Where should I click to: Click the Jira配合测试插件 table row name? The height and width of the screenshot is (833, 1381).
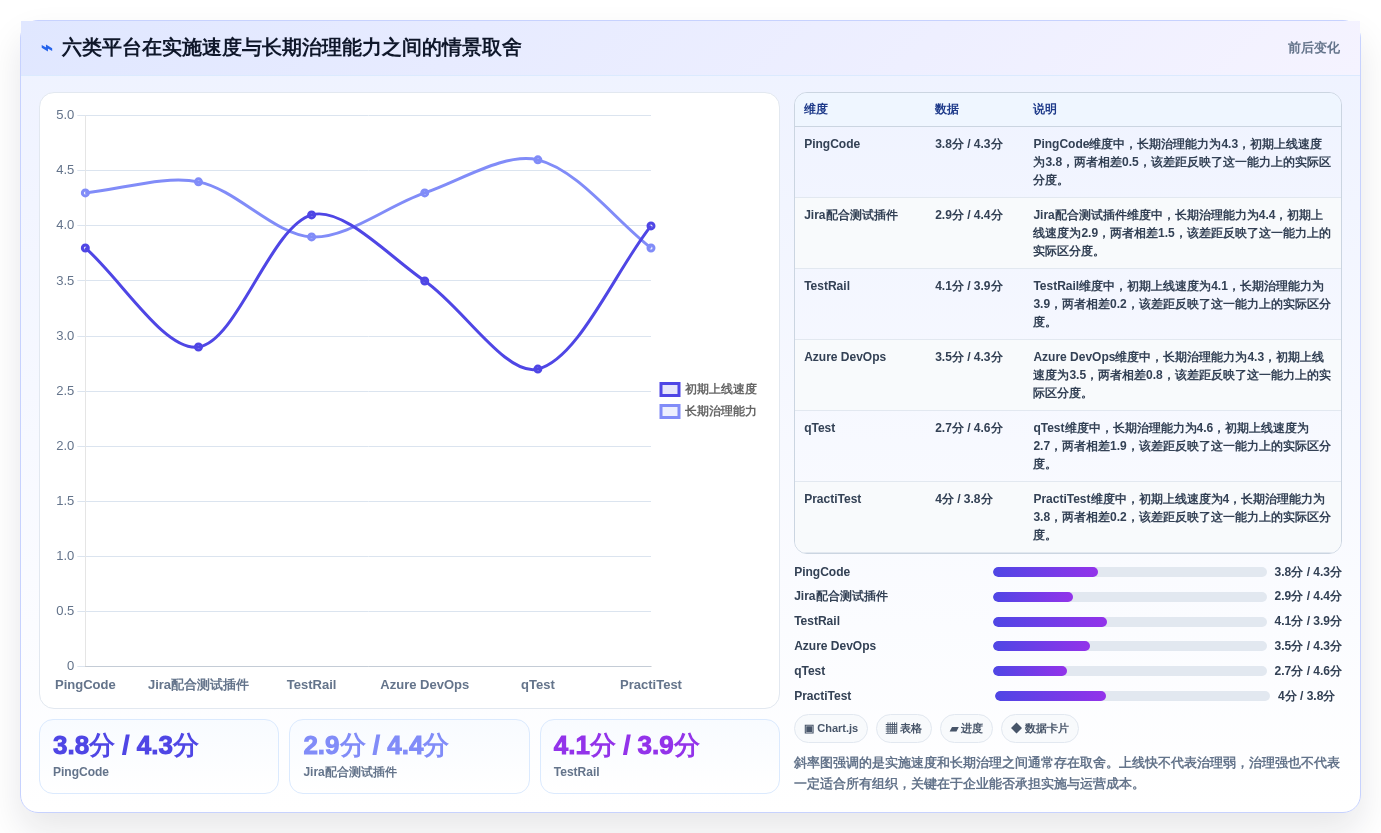[851, 215]
